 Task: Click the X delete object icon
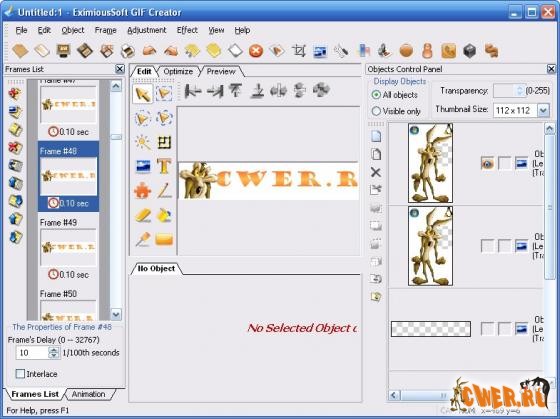tap(376, 172)
